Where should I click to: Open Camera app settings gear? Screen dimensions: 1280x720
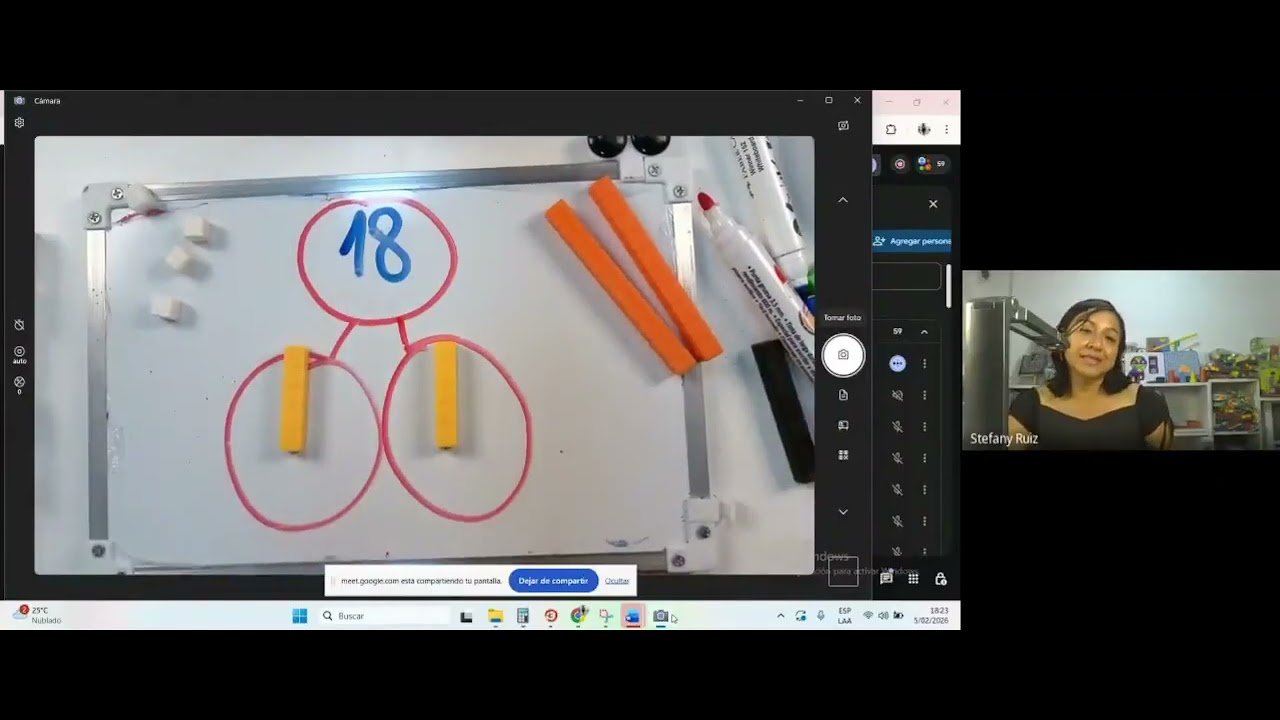click(x=19, y=123)
